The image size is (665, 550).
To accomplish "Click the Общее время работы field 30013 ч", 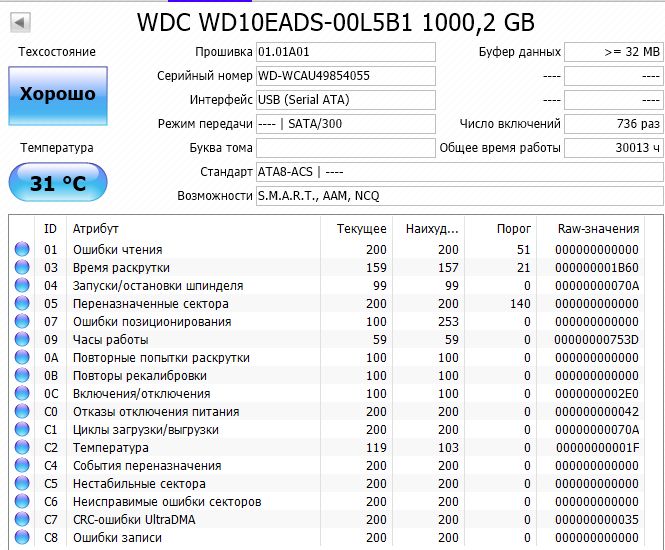I will [614, 148].
